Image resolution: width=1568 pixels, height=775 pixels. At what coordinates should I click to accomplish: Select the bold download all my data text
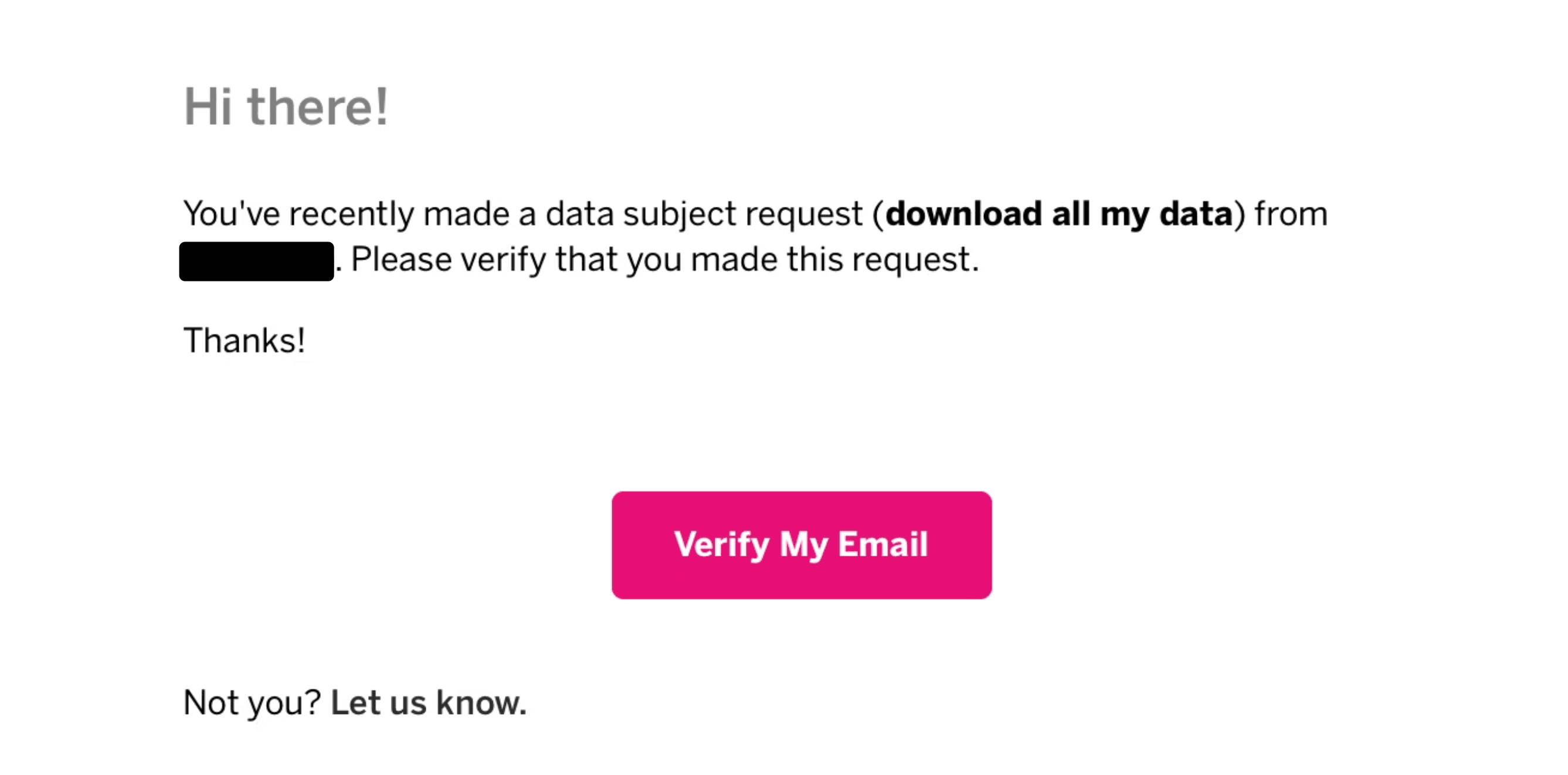[x=1059, y=213]
